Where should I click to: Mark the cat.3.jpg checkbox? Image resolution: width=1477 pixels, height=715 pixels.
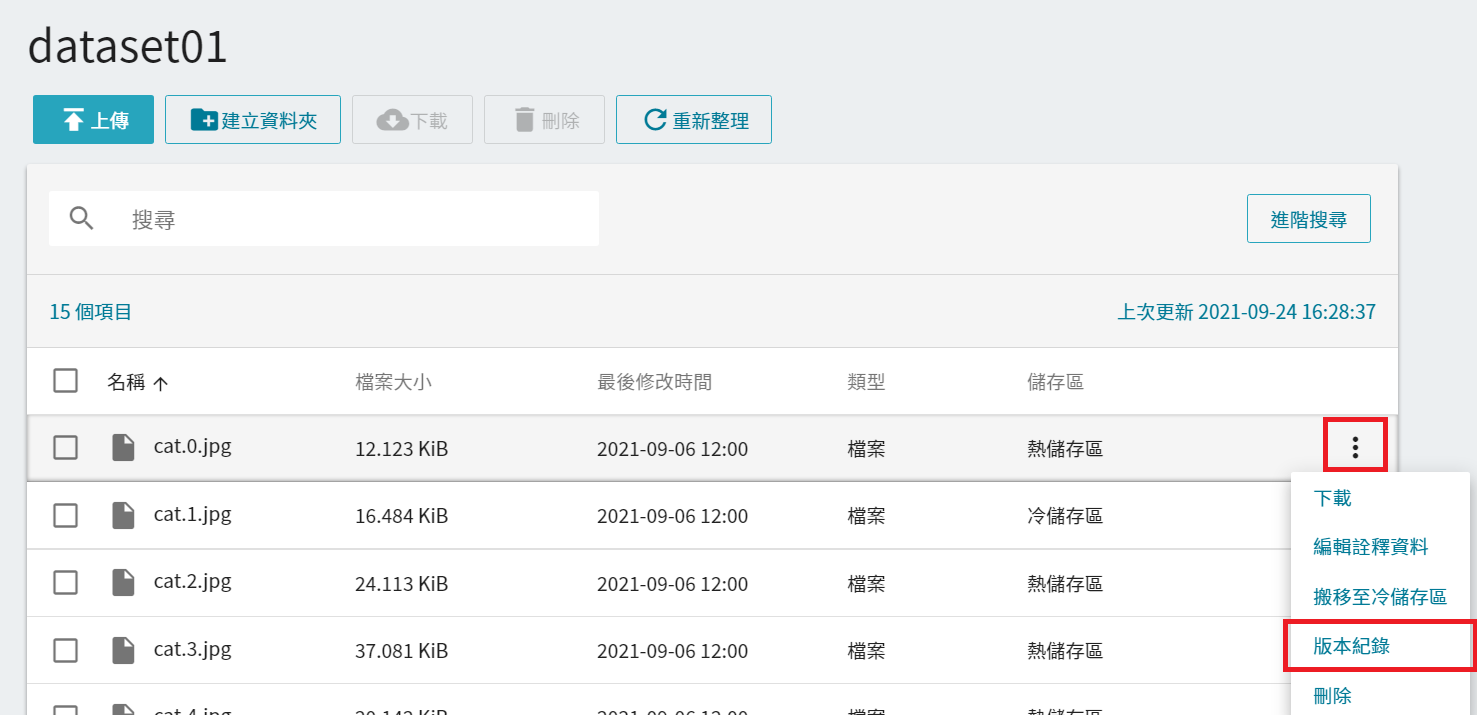[65, 651]
